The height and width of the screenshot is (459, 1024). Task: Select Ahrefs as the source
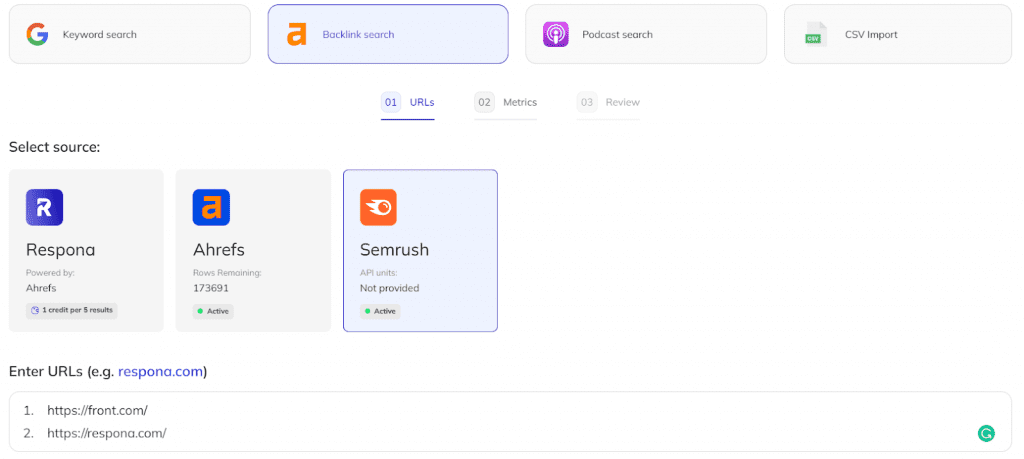point(253,251)
